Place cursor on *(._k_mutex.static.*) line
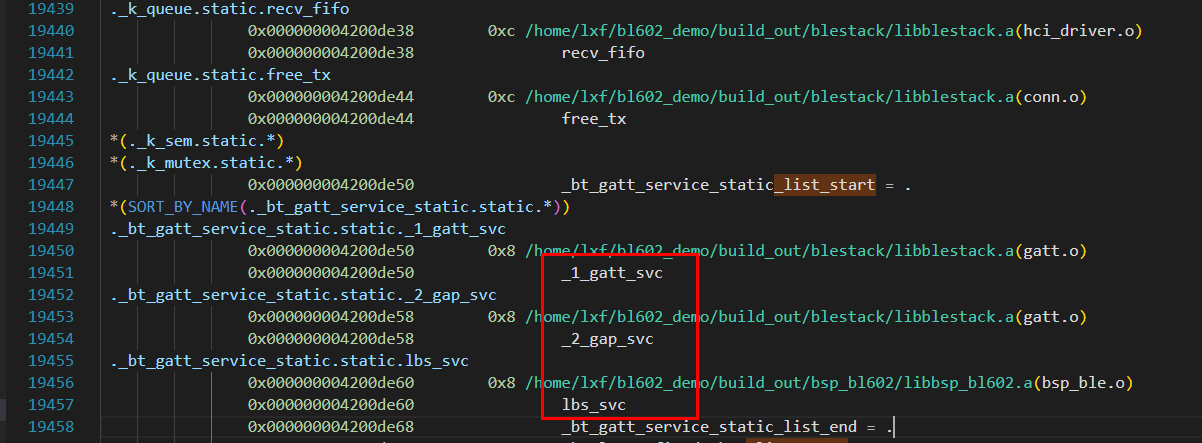 click(206, 163)
